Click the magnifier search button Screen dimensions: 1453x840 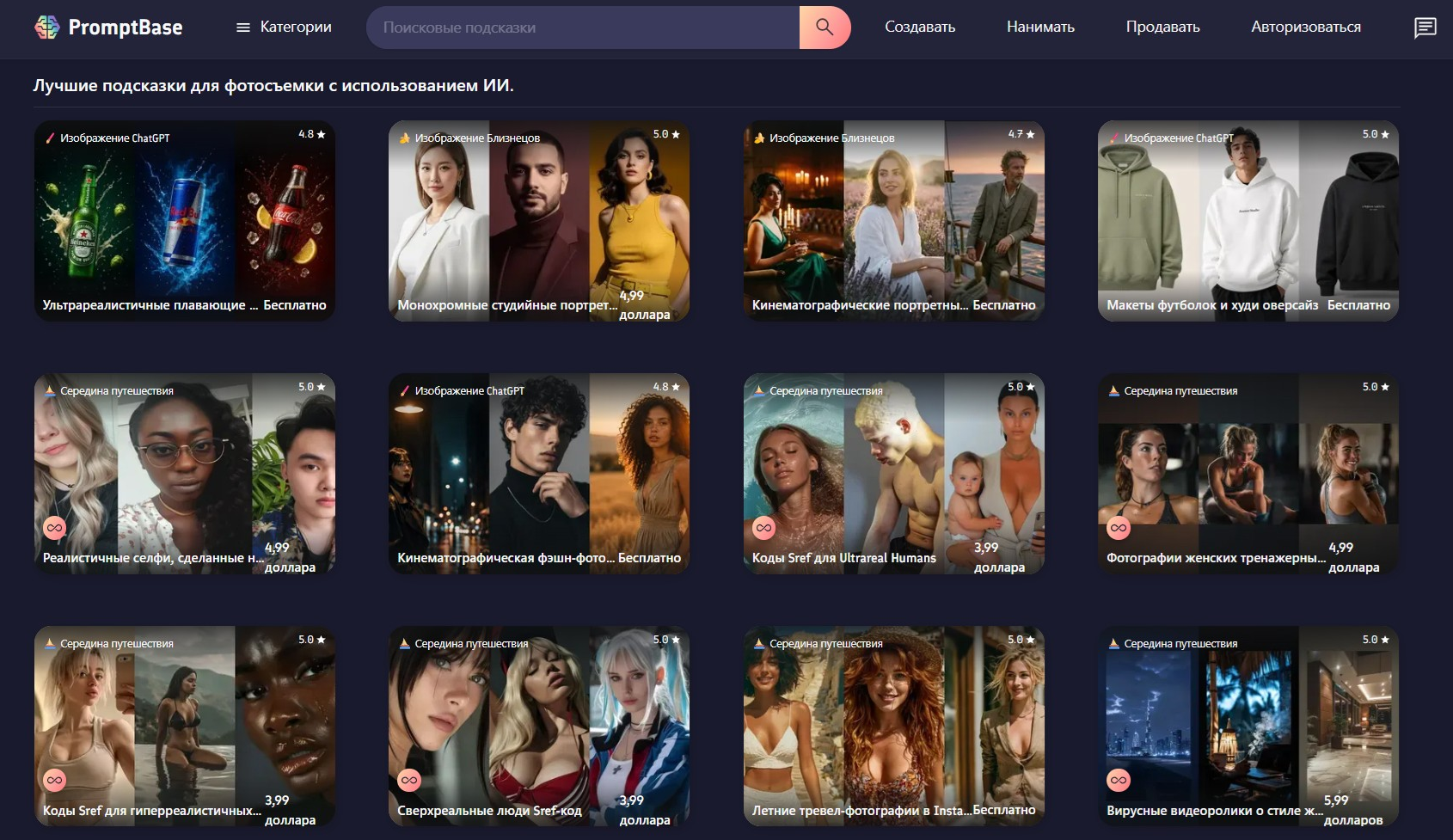(x=825, y=28)
